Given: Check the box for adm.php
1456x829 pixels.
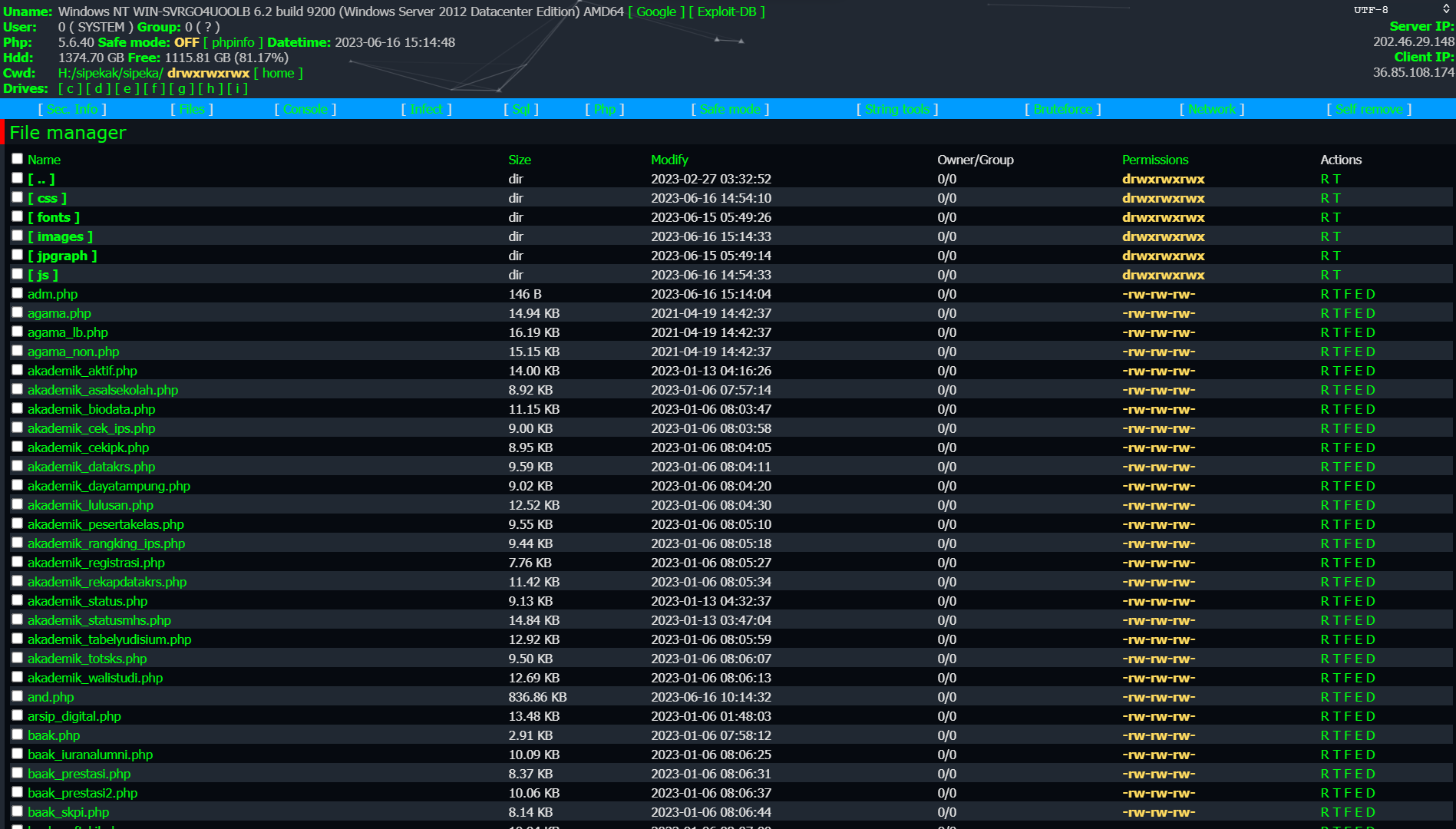Looking at the screenshot, I should (17, 293).
